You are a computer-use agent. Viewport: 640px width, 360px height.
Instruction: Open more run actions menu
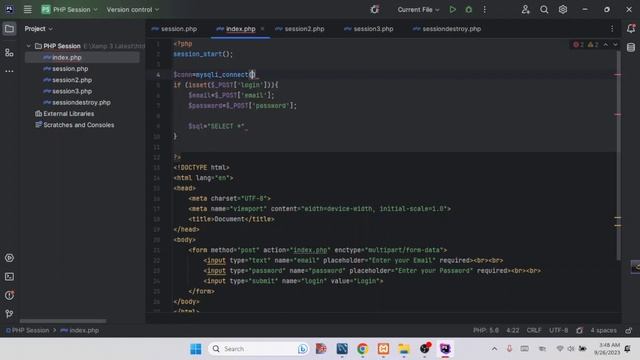484,9
